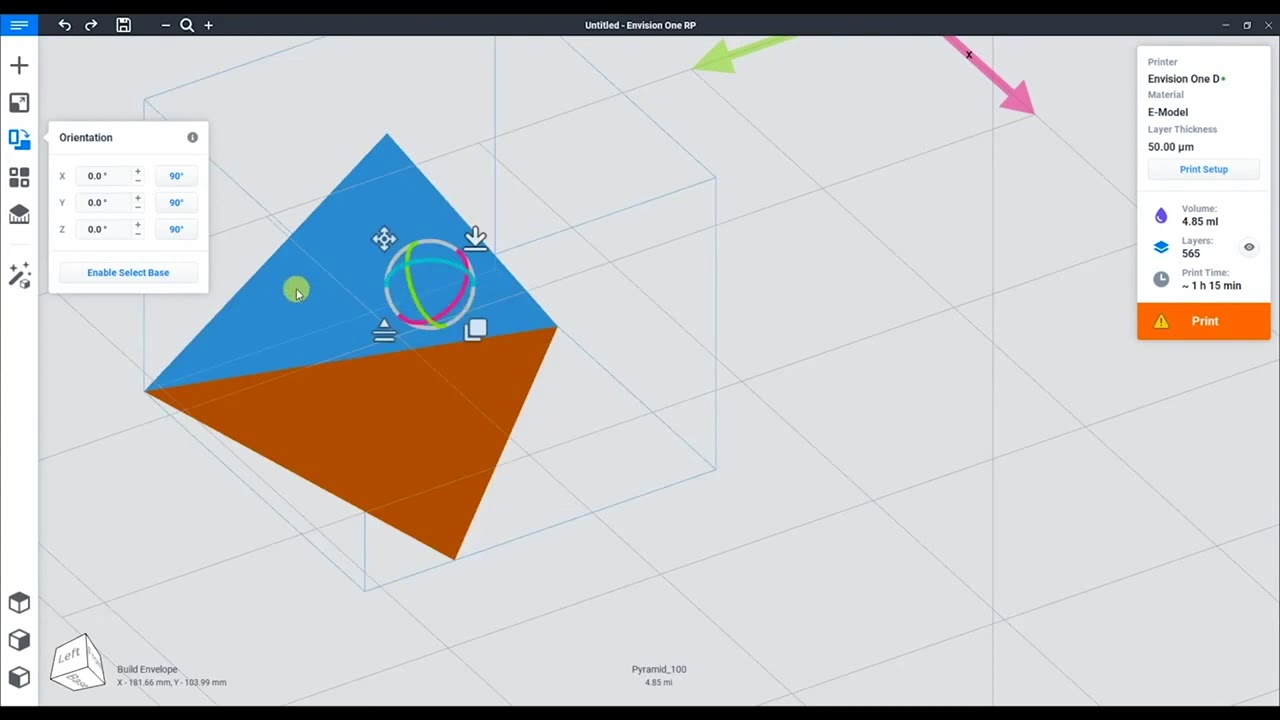Increase X rotation with plus stepper
This screenshot has height=720, width=1280.
coord(138,171)
